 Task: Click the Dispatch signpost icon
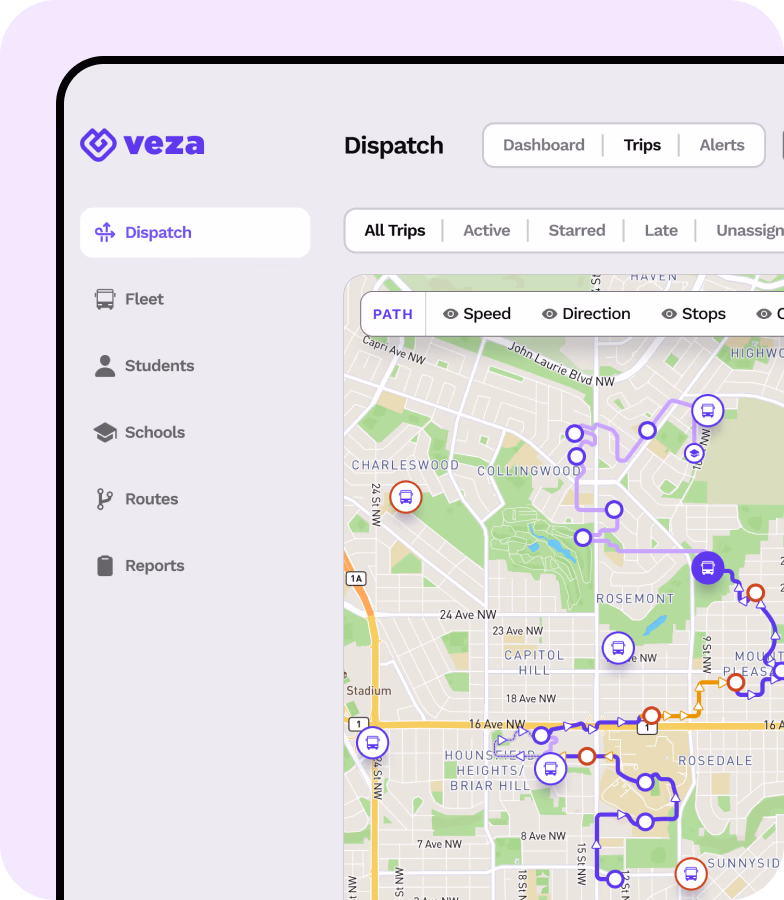click(x=105, y=232)
